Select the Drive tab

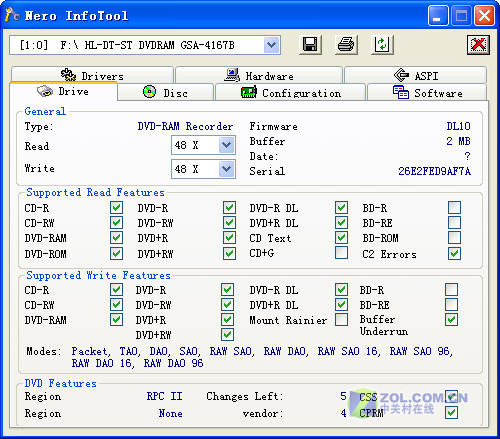click(x=63, y=91)
